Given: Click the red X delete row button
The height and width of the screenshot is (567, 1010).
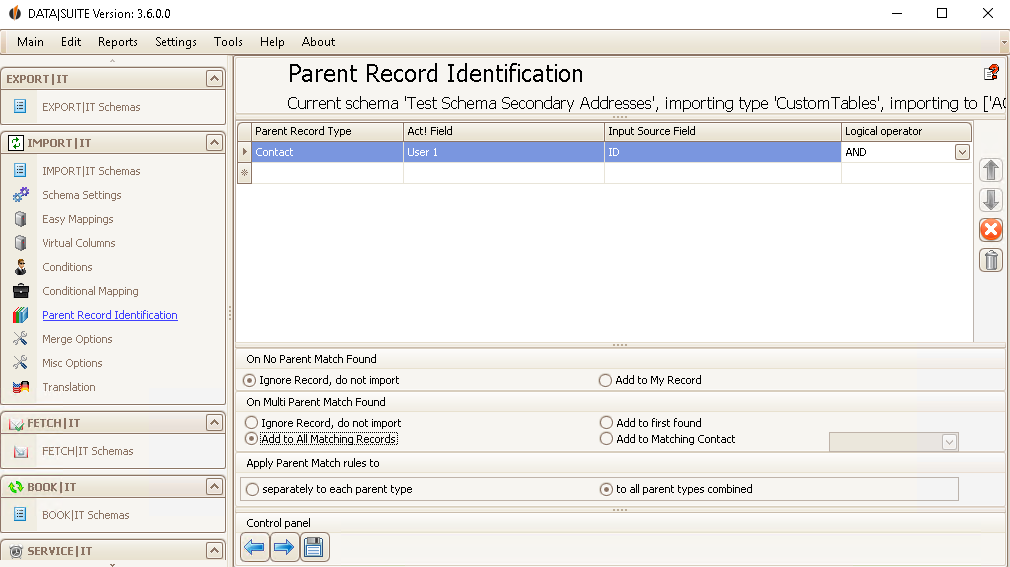Looking at the screenshot, I should click(x=991, y=230).
